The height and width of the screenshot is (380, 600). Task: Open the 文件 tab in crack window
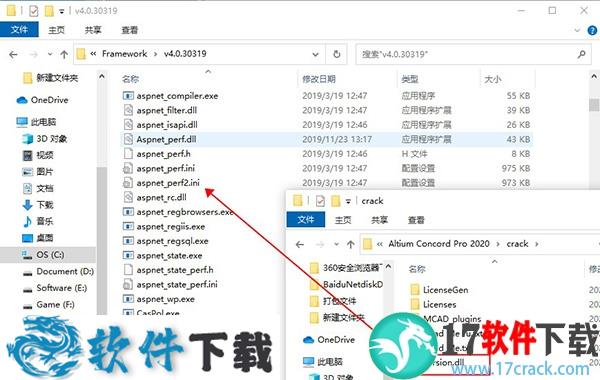306,220
